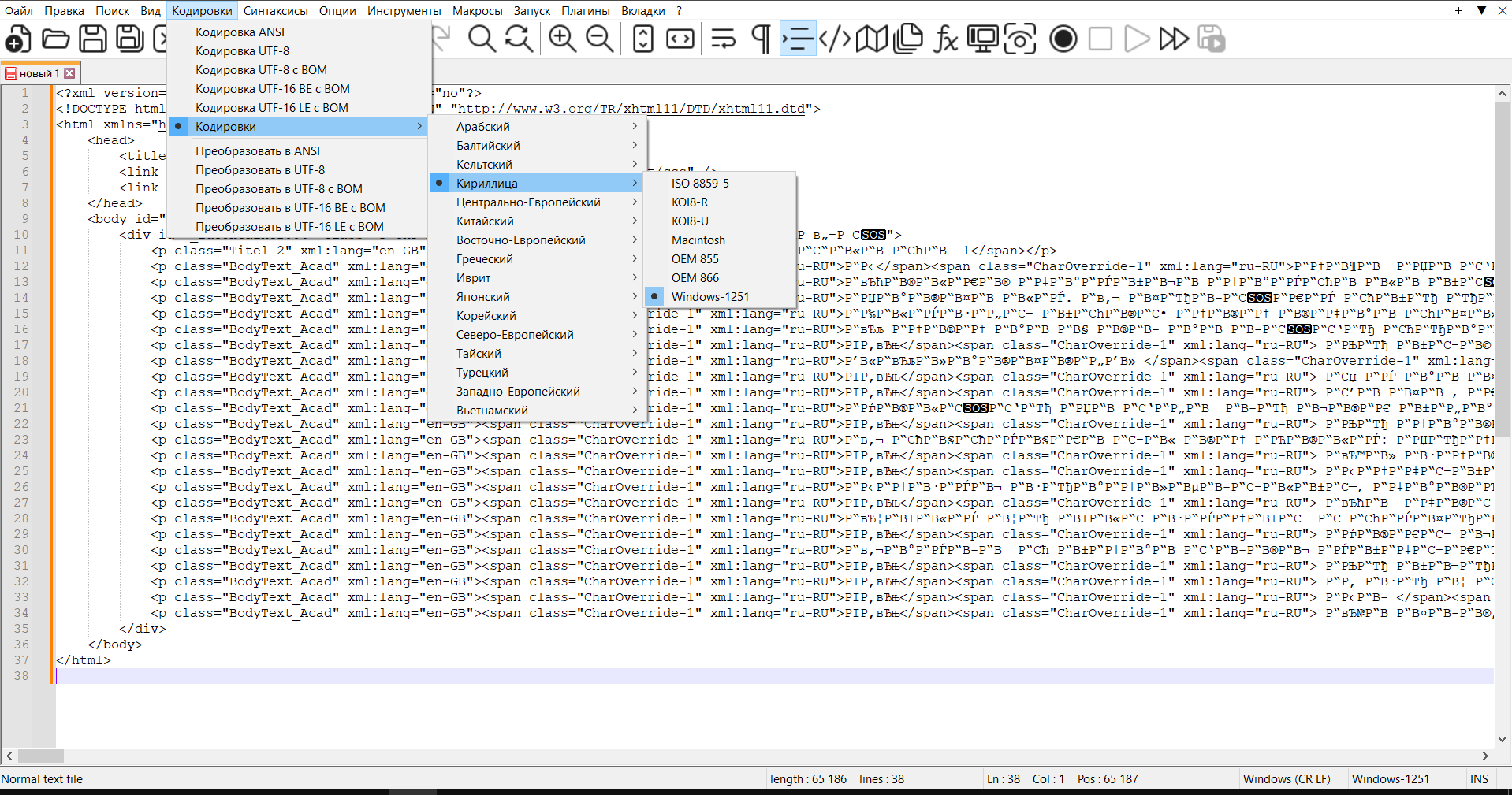This screenshot has width=1512, height=795.
Task: Click the Find magnifier icon
Action: click(x=482, y=39)
